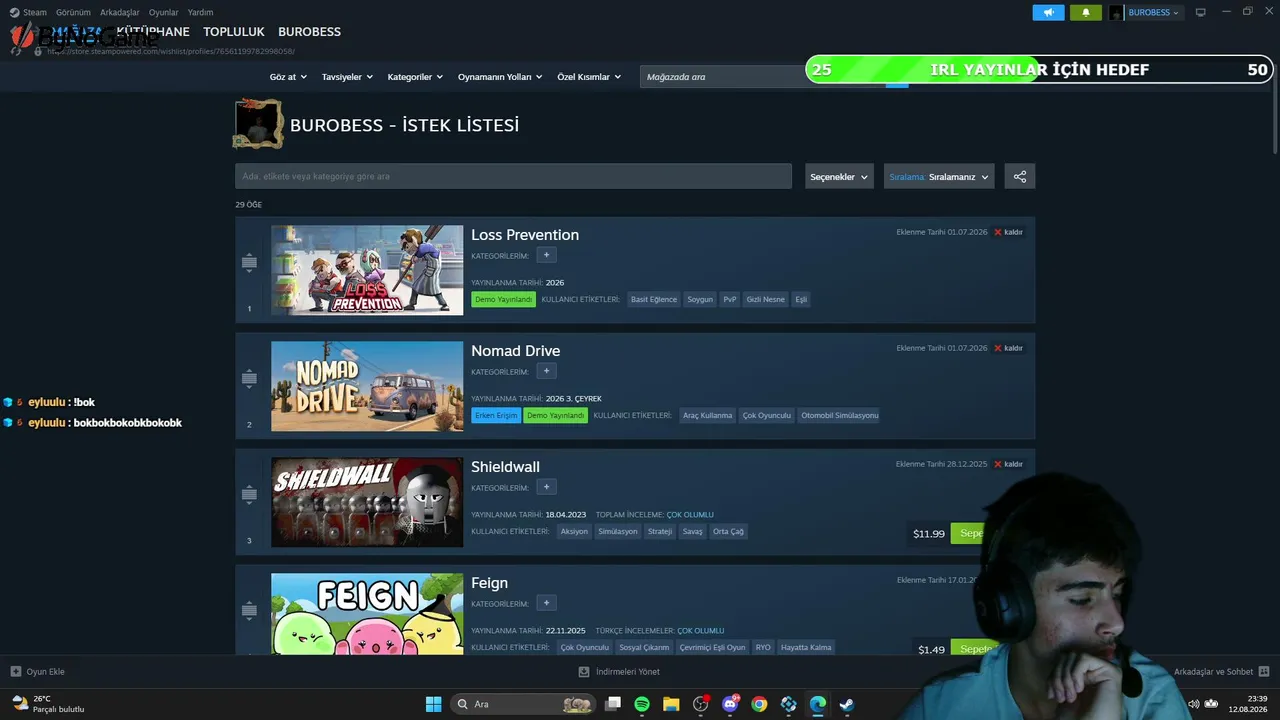Screen dimensions: 1280x720
Task: Open Discord from the taskbar
Action: tap(730, 704)
